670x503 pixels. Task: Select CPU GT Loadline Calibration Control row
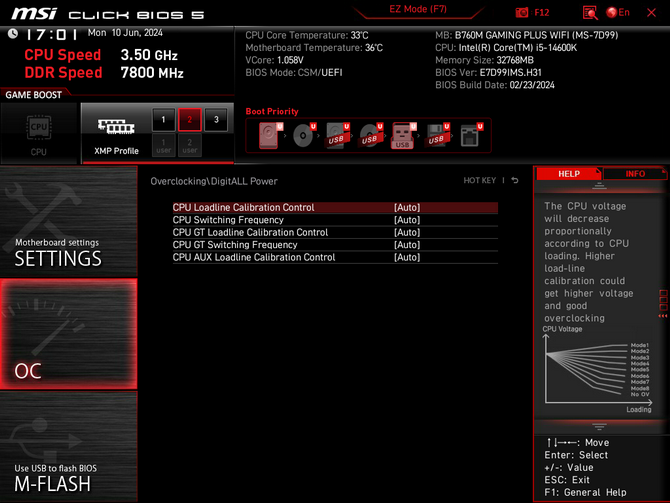[335, 232]
